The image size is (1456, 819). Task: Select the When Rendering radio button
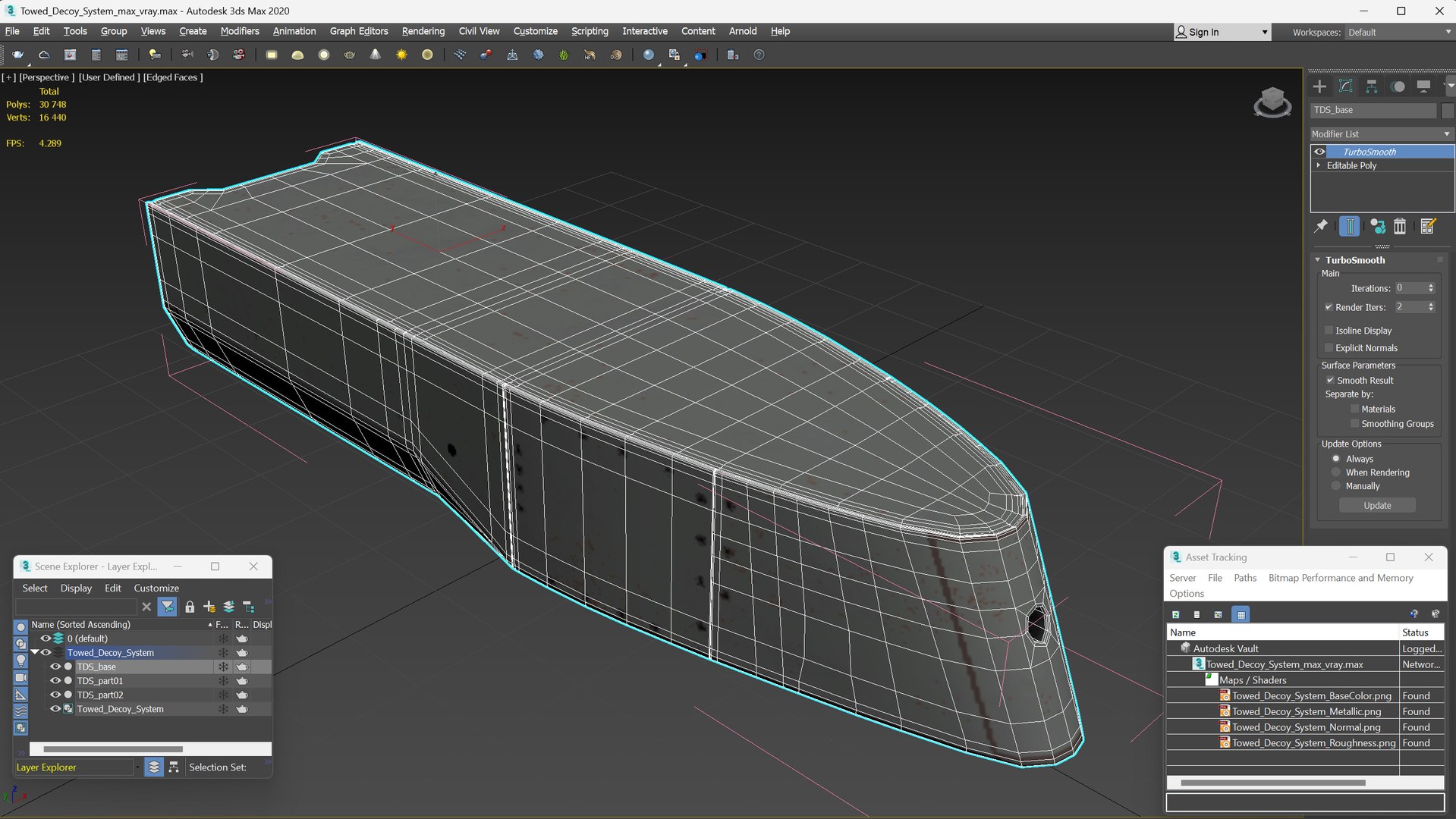pyautogui.click(x=1336, y=472)
